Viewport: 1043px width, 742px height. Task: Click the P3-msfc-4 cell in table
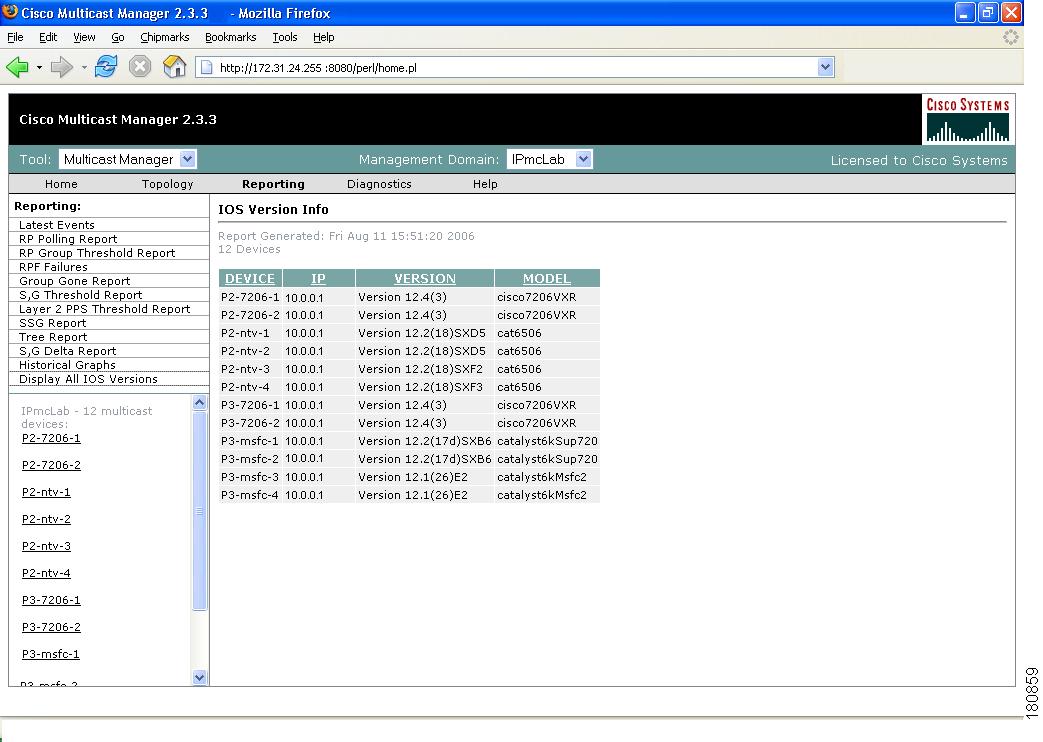(x=249, y=495)
